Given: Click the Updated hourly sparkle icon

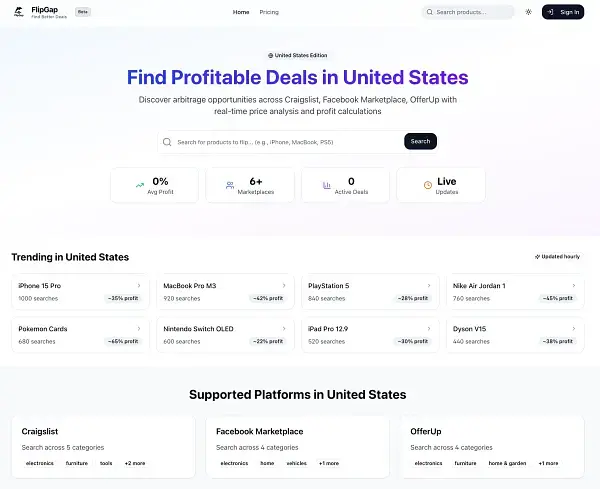Looking at the screenshot, I should 537,256.
